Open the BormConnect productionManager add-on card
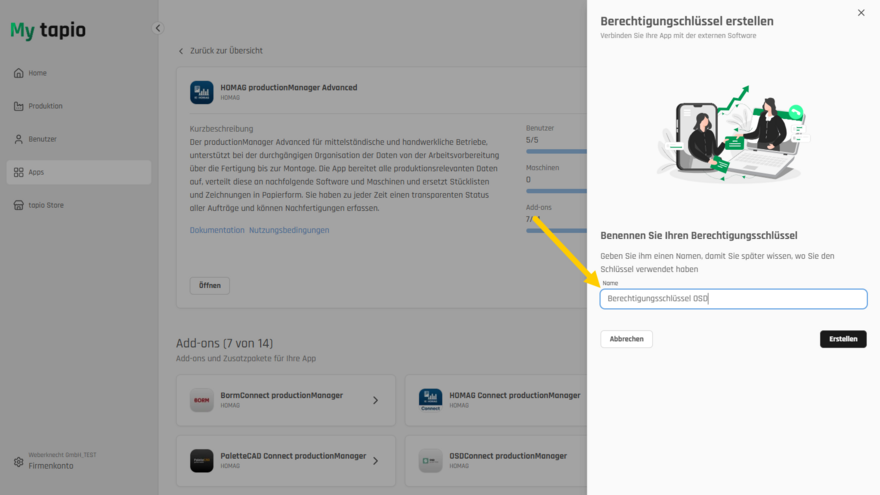This screenshot has width=880, height=495. [286, 400]
